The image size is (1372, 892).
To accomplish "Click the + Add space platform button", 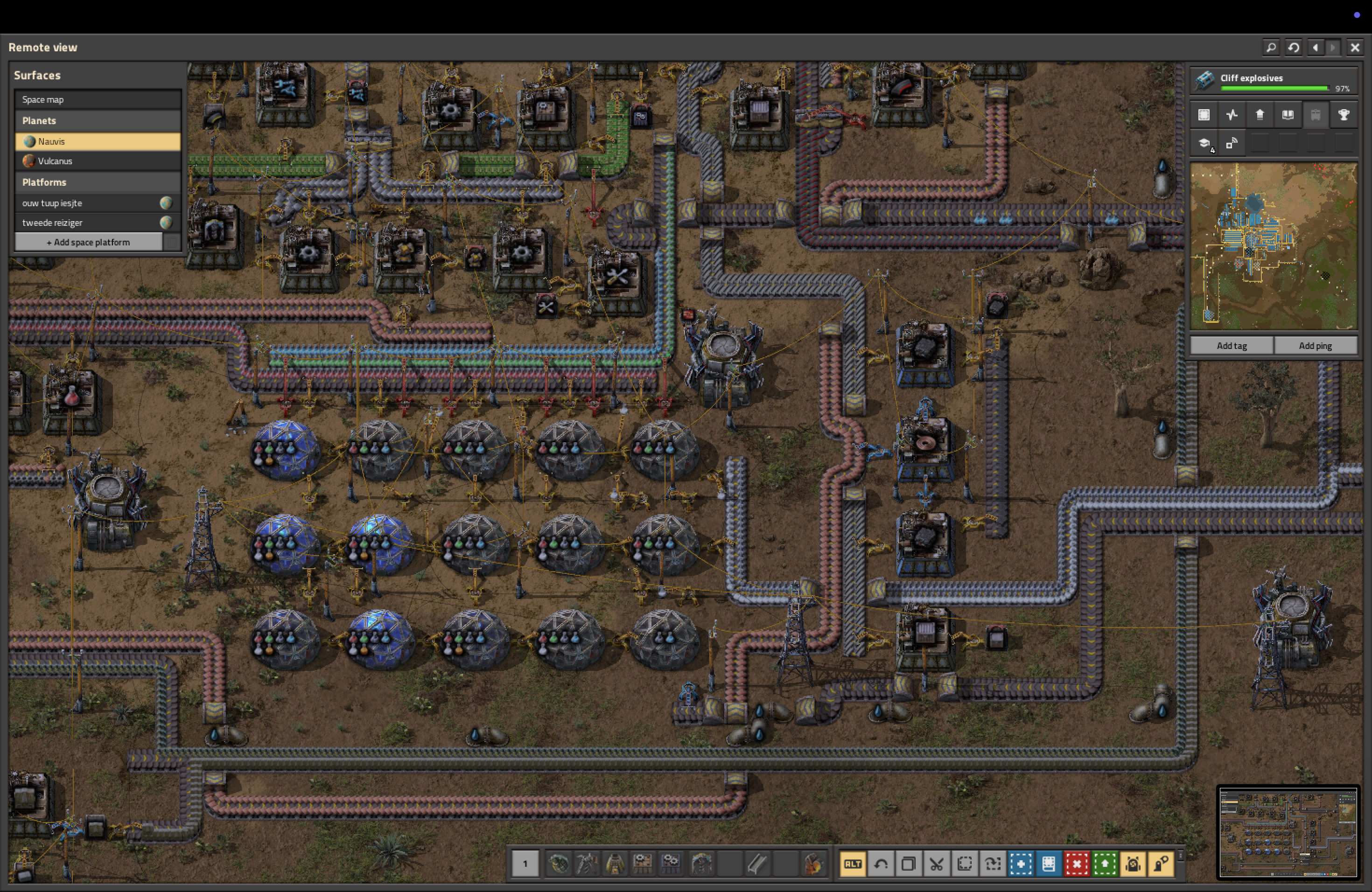I will tap(88, 242).
